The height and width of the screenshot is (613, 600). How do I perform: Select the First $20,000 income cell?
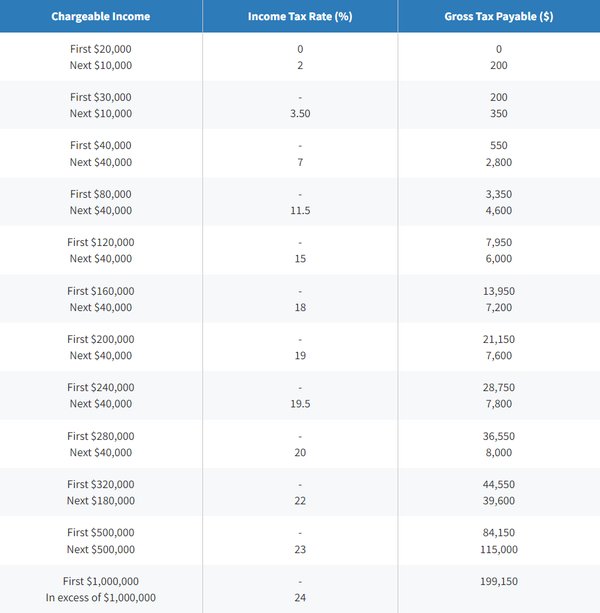(101, 49)
